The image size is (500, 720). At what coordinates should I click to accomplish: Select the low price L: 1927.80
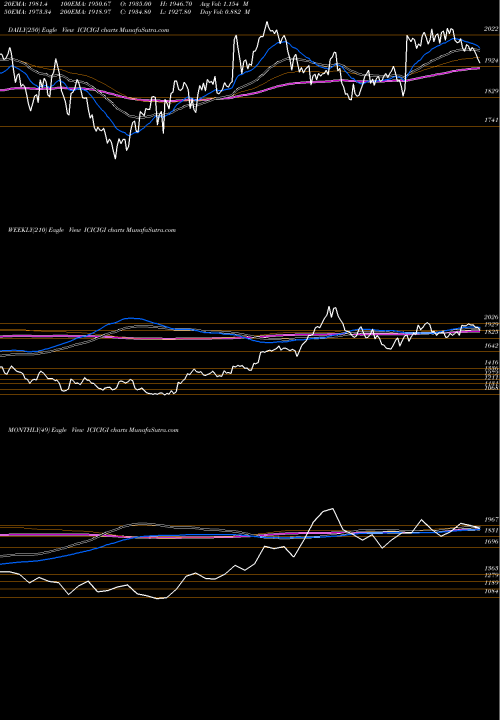pos(176,12)
